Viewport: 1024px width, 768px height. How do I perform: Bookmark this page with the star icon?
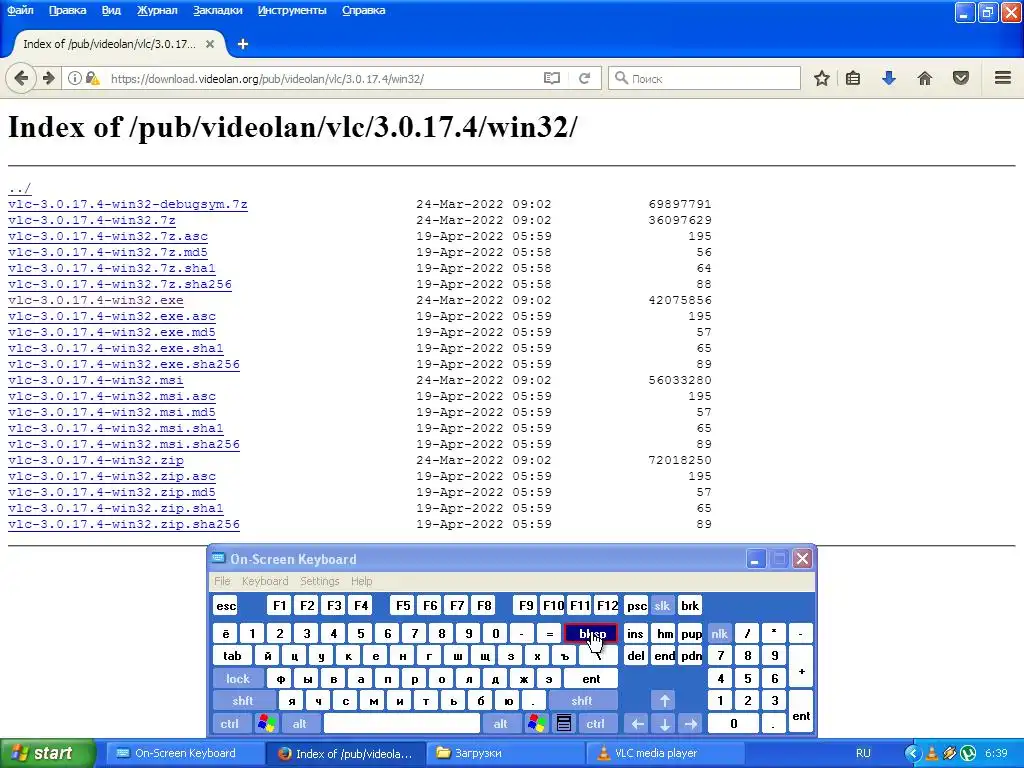click(x=822, y=78)
